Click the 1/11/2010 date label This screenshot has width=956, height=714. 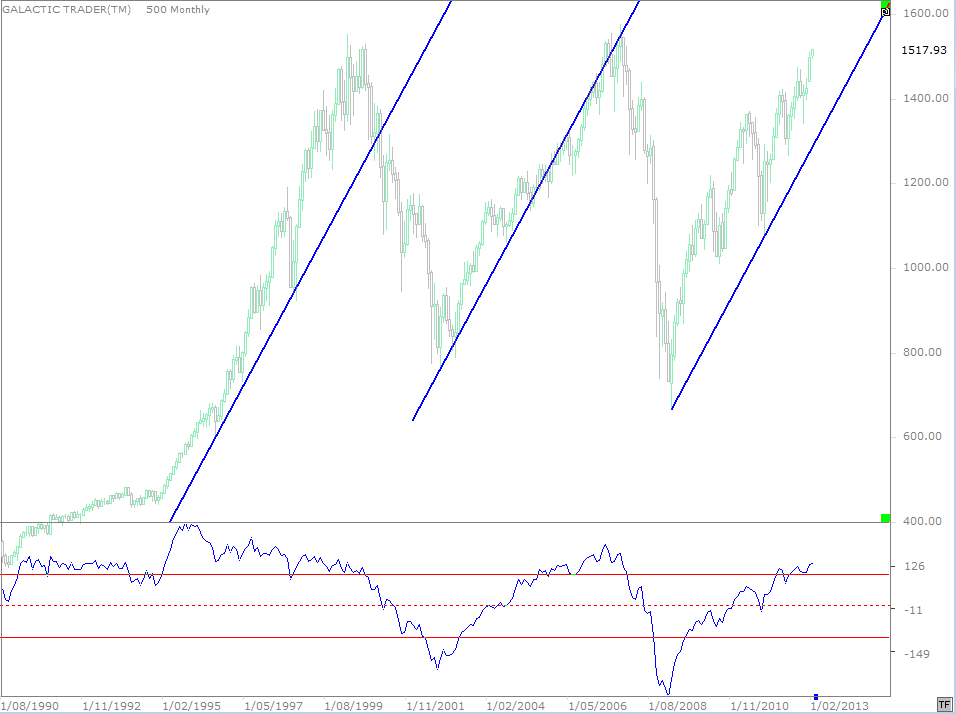(x=760, y=706)
